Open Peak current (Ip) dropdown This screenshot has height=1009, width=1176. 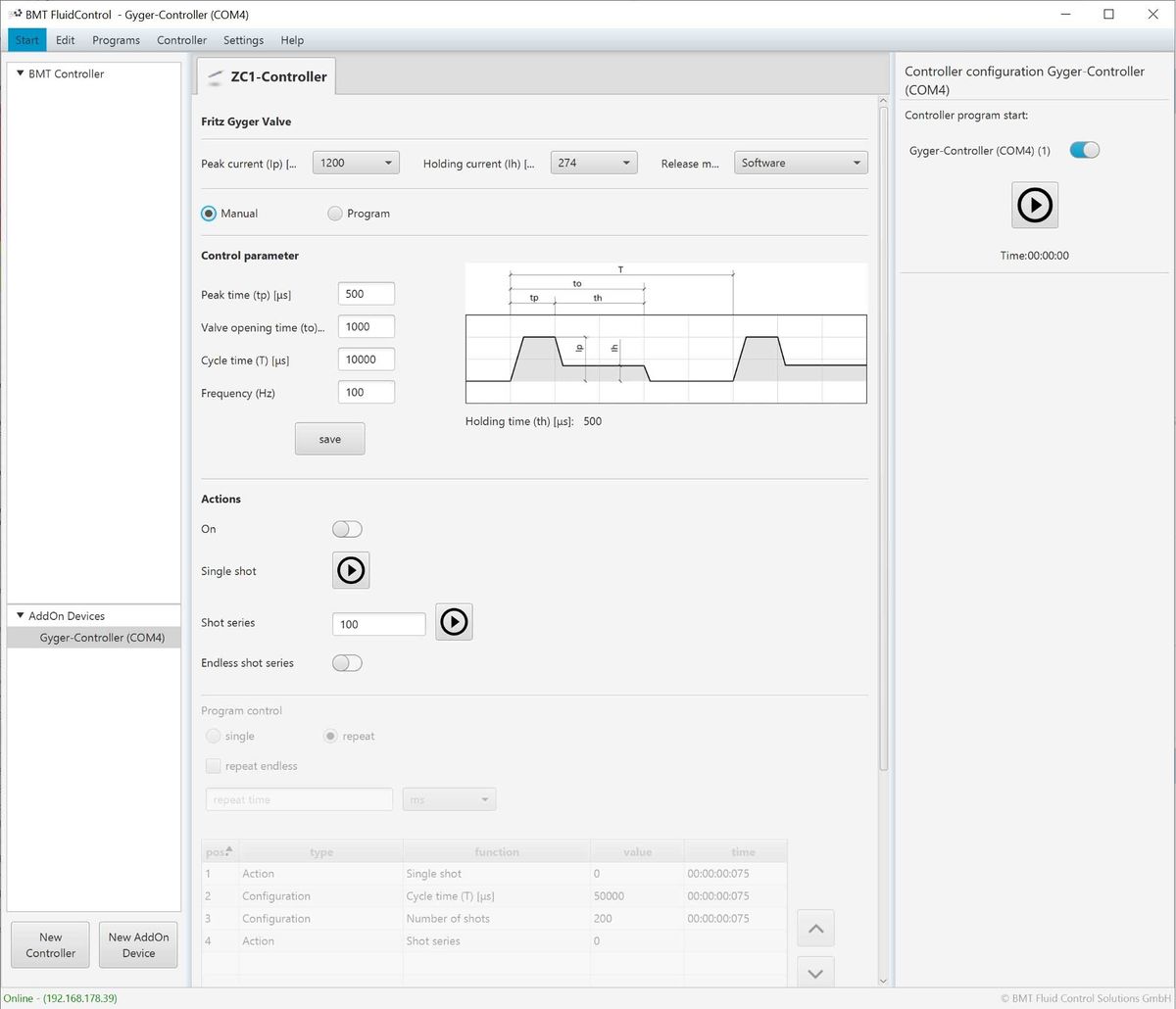point(356,163)
